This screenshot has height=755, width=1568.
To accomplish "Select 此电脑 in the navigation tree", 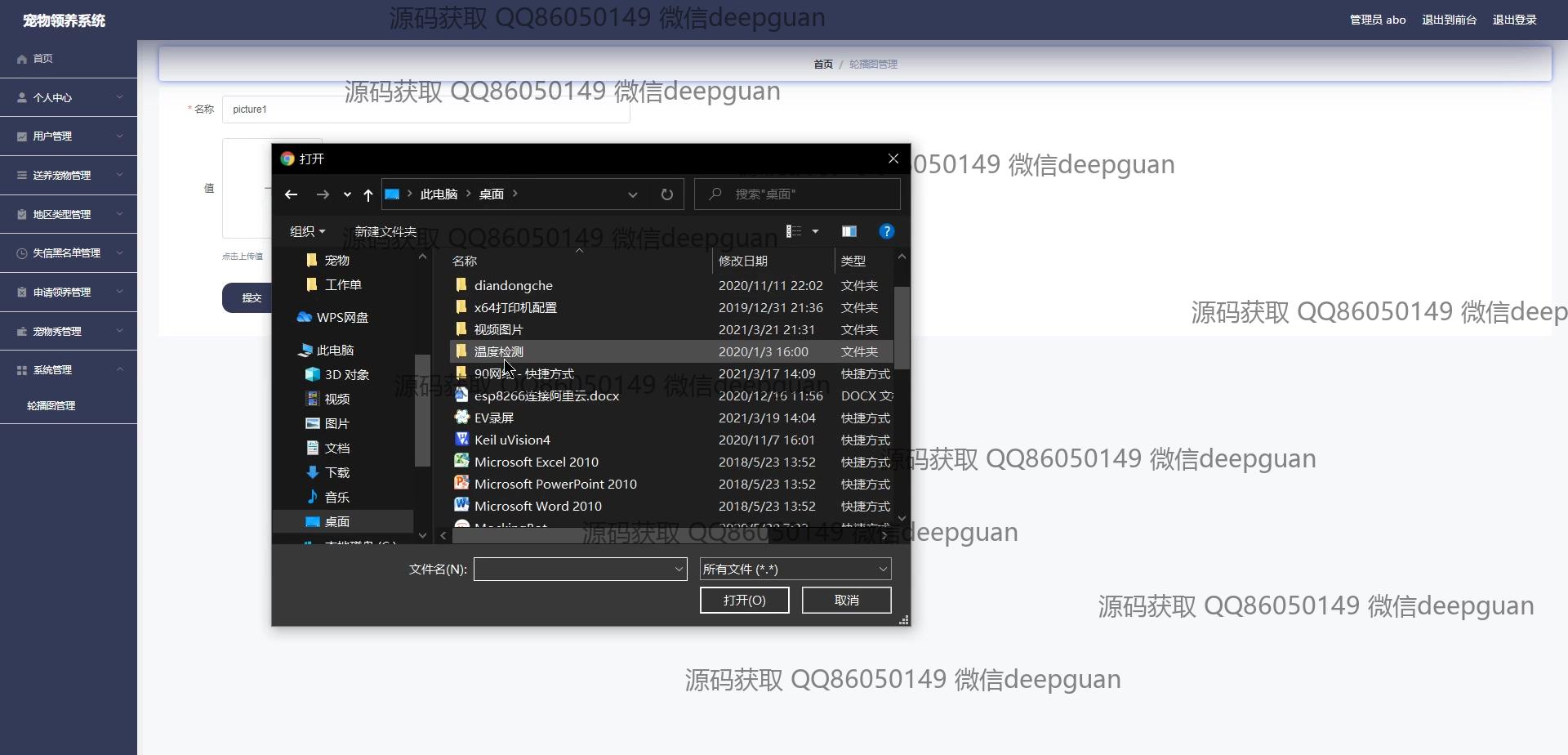I will [x=335, y=350].
